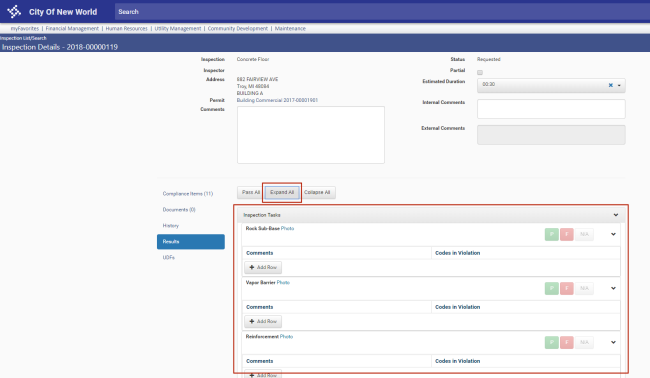Click the City Of New World logo icon
This screenshot has width=650, height=378.
coord(14,12)
